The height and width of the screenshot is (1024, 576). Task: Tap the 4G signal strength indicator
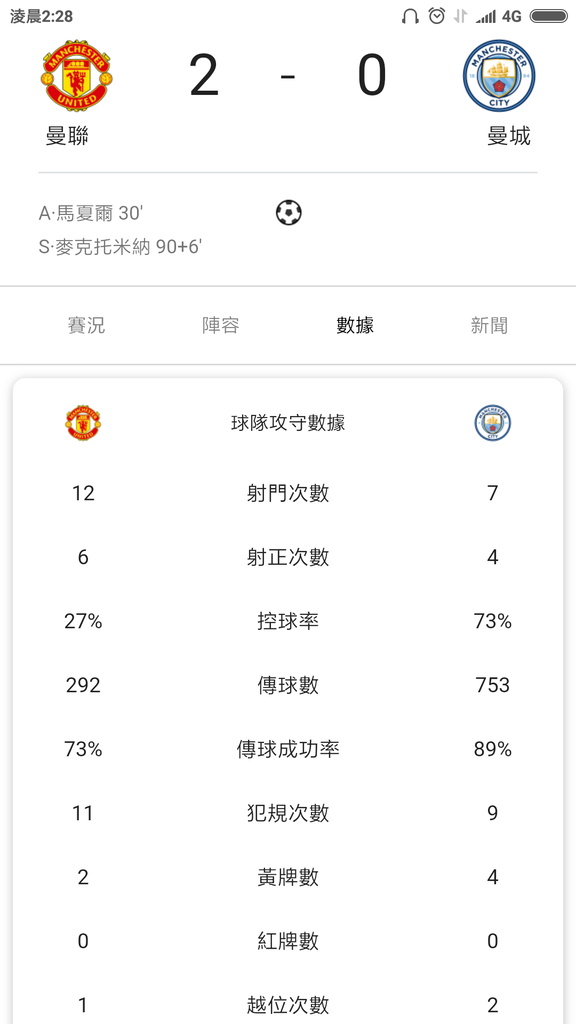[x=498, y=16]
